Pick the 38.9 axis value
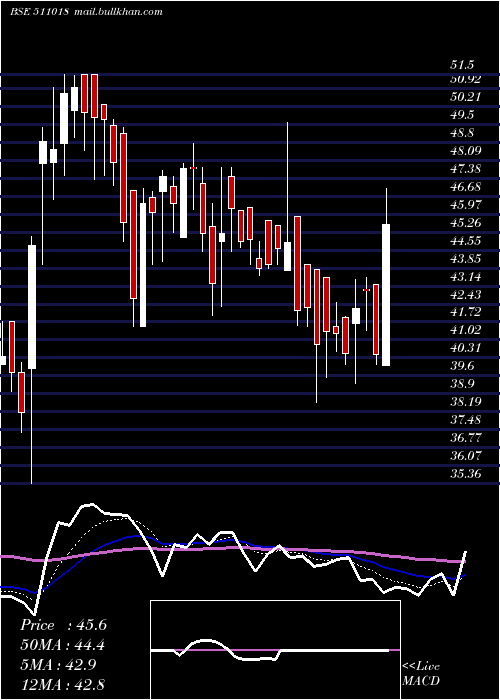500x700 pixels. pyautogui.click(x=462, y=383)
